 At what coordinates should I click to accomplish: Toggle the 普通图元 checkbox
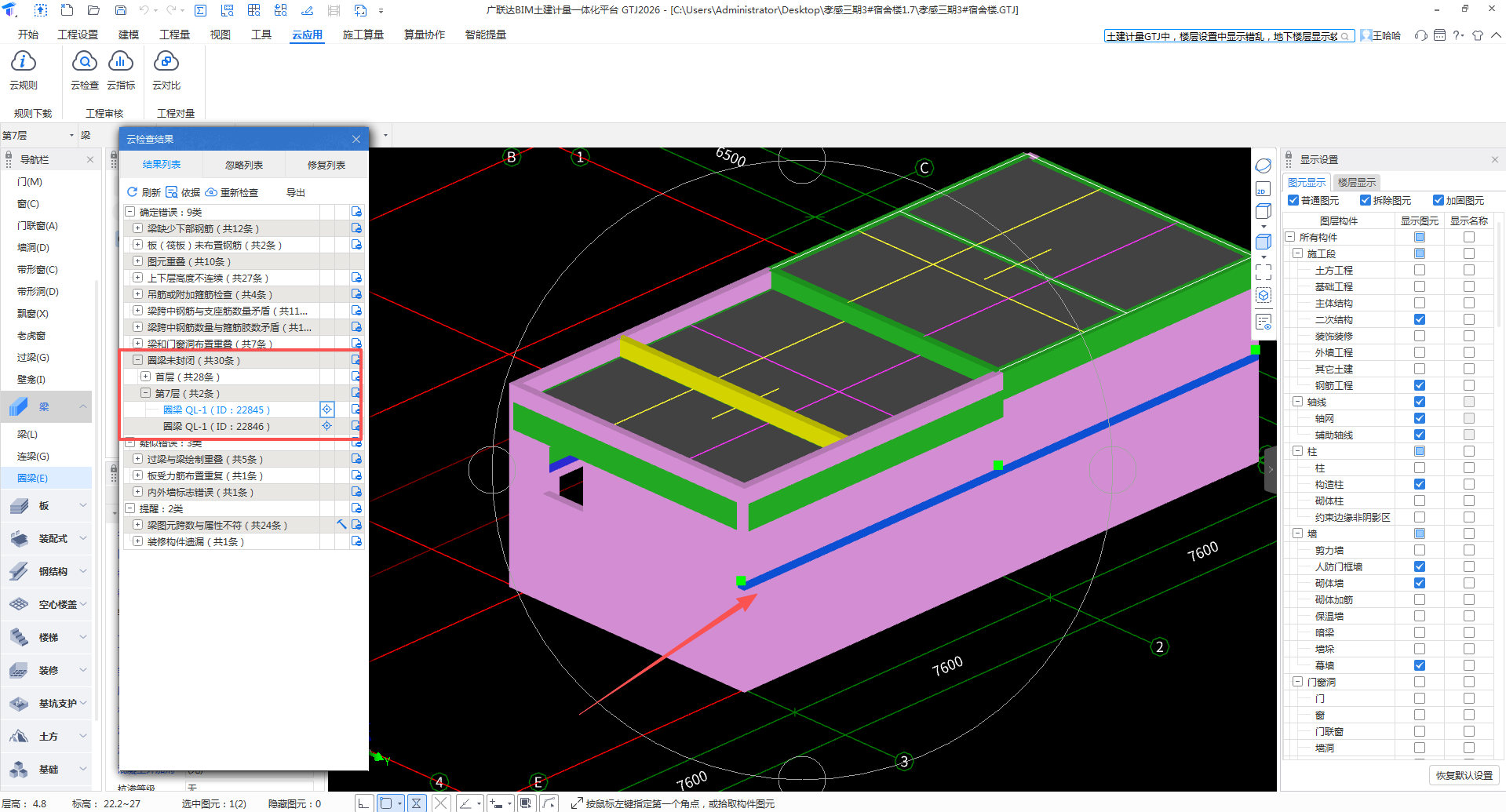[1293, 201]
